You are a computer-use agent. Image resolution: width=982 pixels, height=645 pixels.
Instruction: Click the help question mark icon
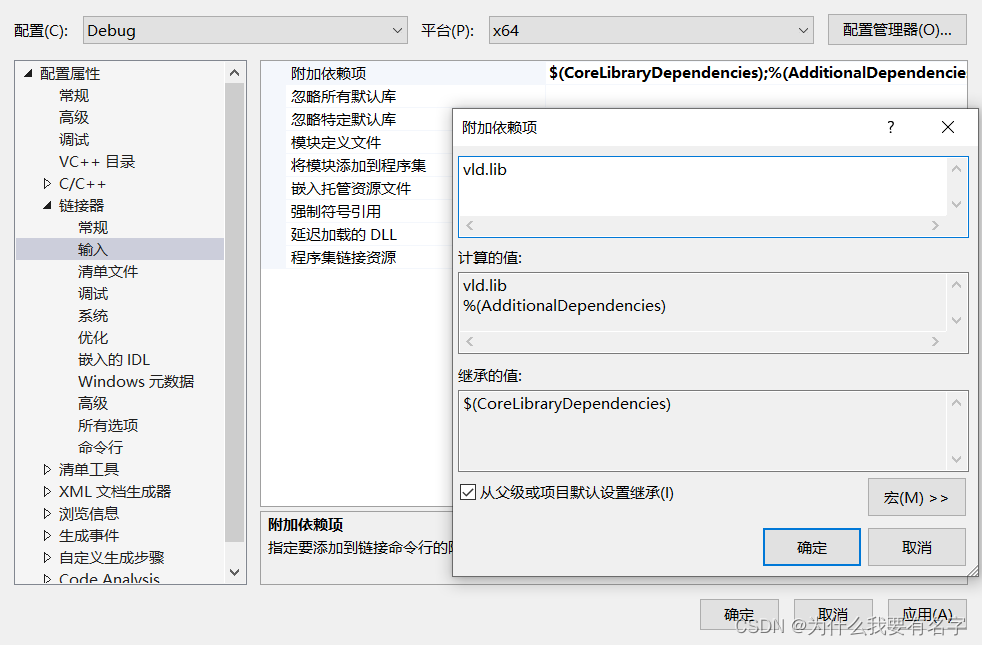click(890, 127)
